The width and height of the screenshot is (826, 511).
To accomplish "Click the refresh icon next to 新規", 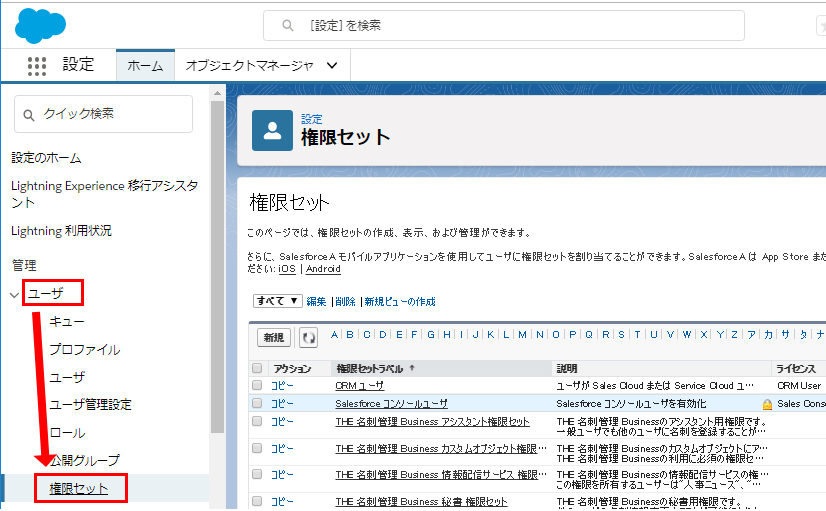I will click(309, 337).
